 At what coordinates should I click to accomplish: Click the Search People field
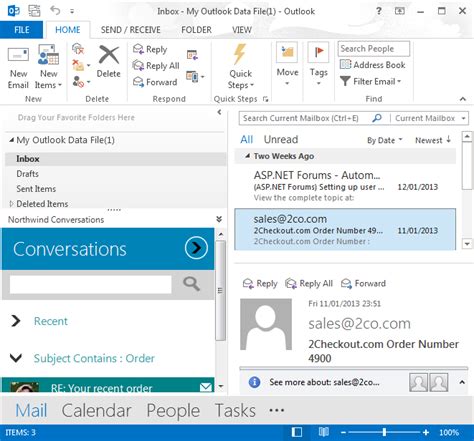pyautogui.click(x=373, y=49)
